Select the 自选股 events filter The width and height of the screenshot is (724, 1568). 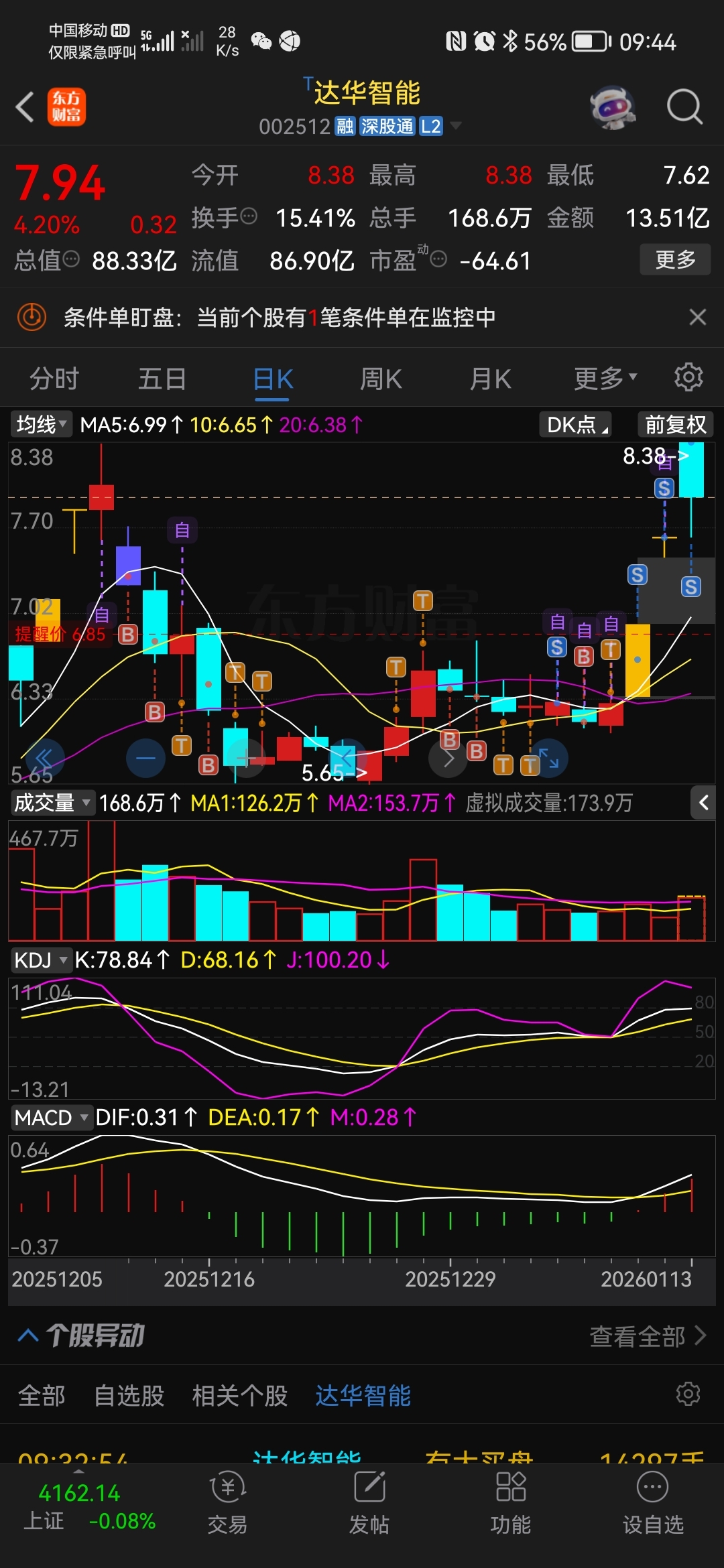pos(129,1396)
